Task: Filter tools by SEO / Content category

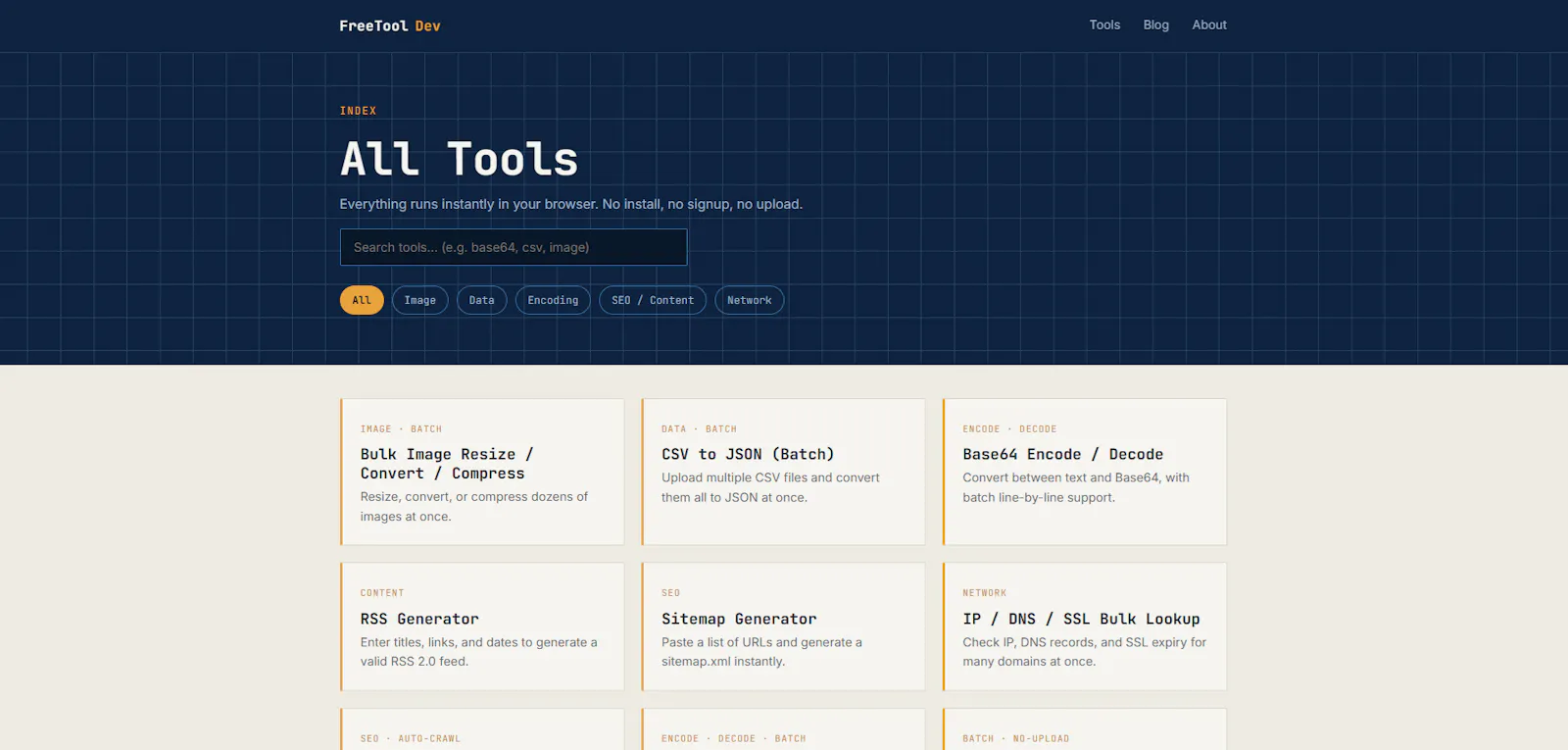Action: point(653,300)
